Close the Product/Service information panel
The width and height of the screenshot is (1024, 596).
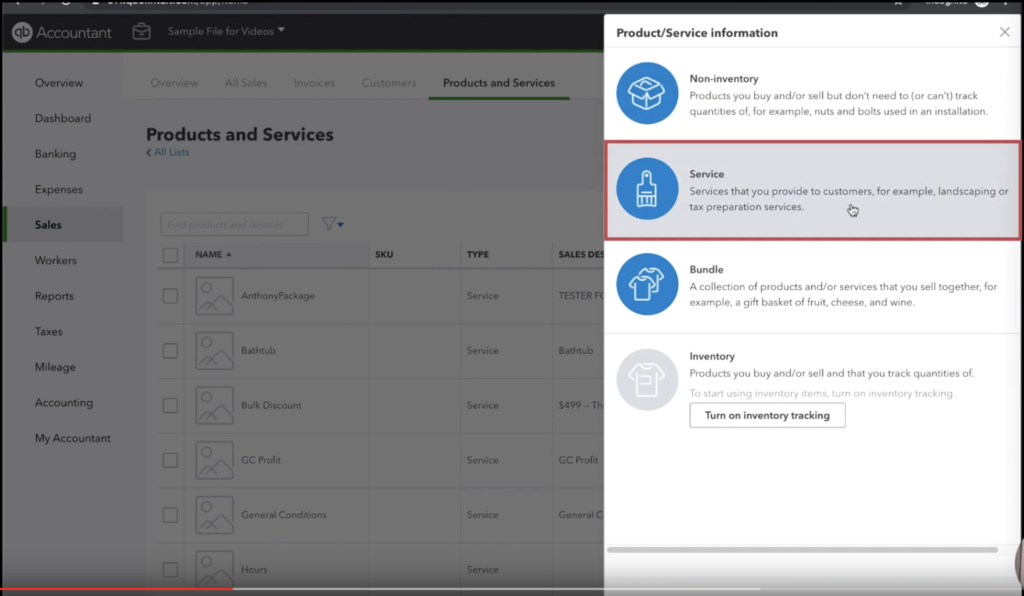(1004, 33)
